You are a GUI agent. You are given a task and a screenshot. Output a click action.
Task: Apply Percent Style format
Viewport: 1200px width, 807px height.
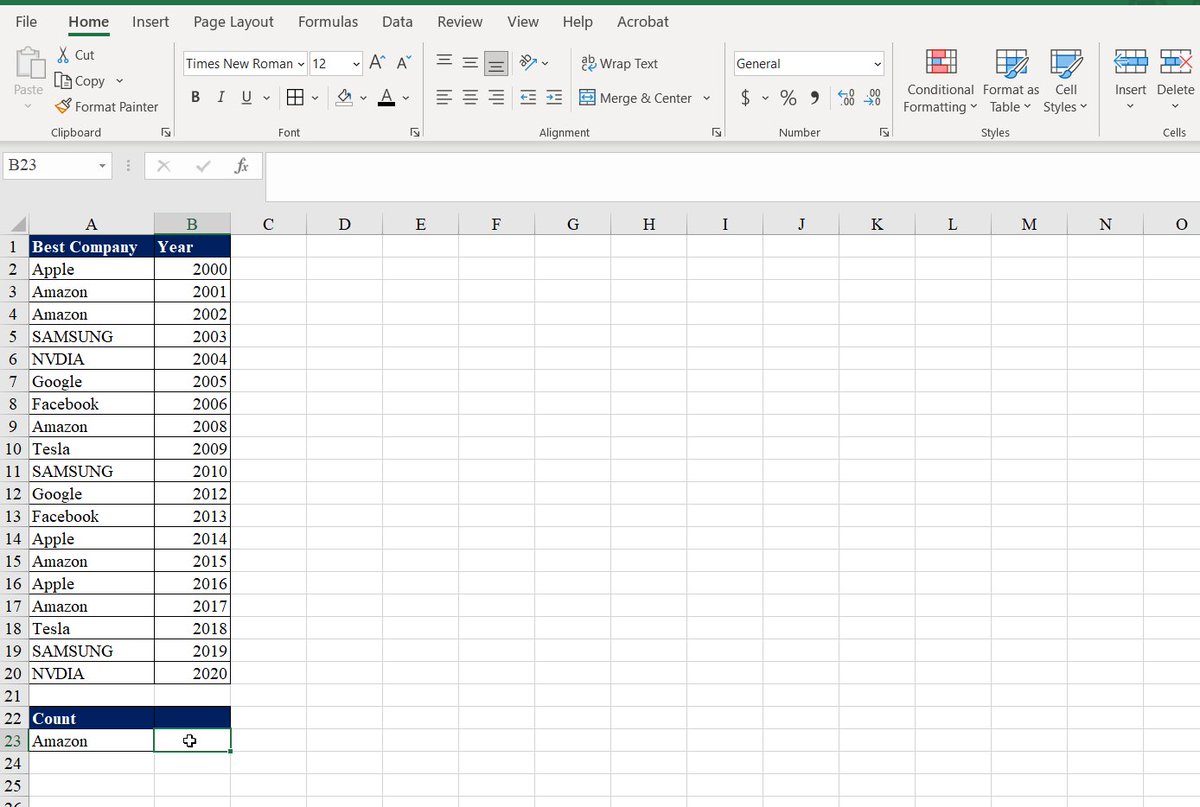point(788,98)
